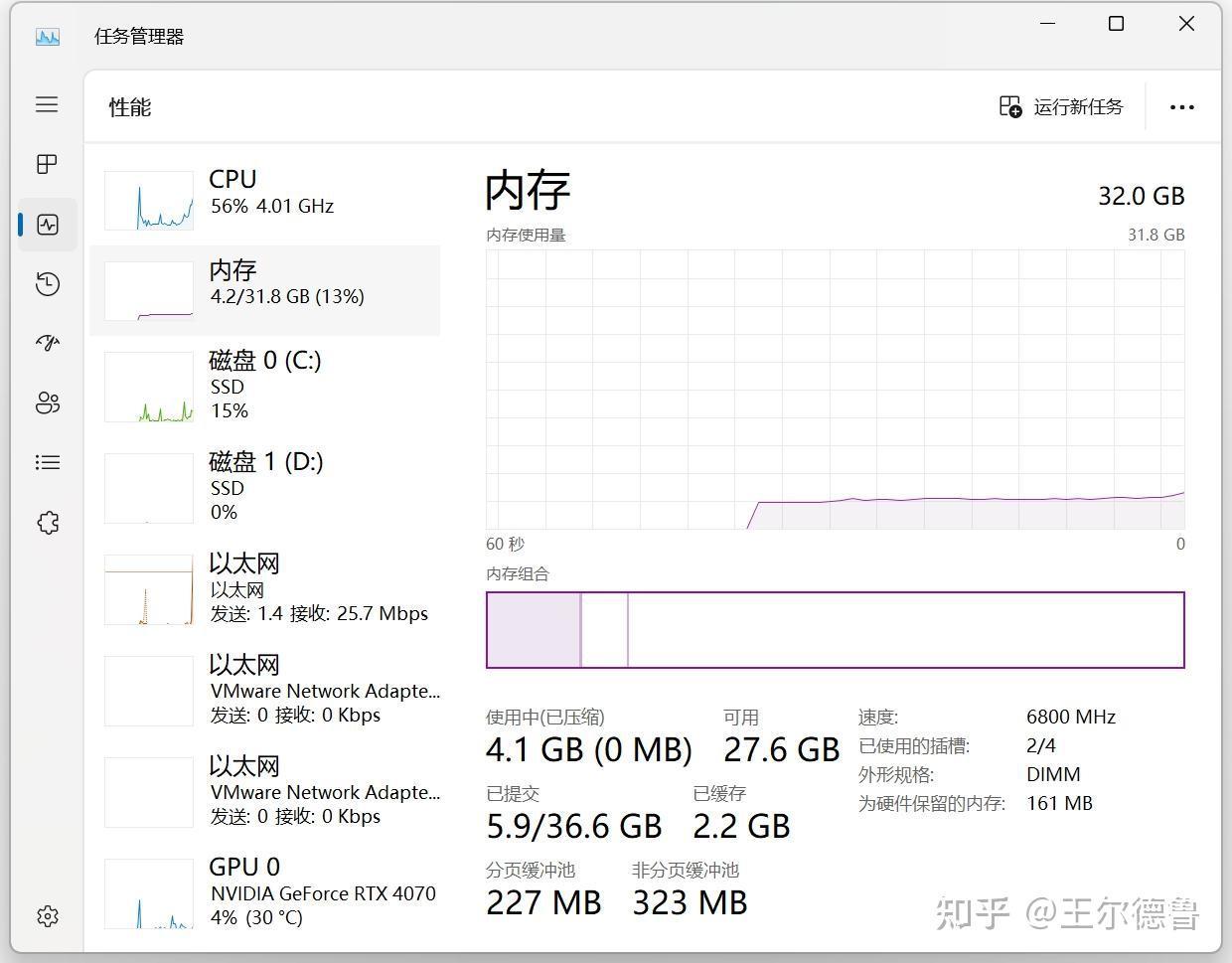Select Disk 0 (C:) performance item
This screenshot has height=963, width=1232.
click(x=270, y=385)
